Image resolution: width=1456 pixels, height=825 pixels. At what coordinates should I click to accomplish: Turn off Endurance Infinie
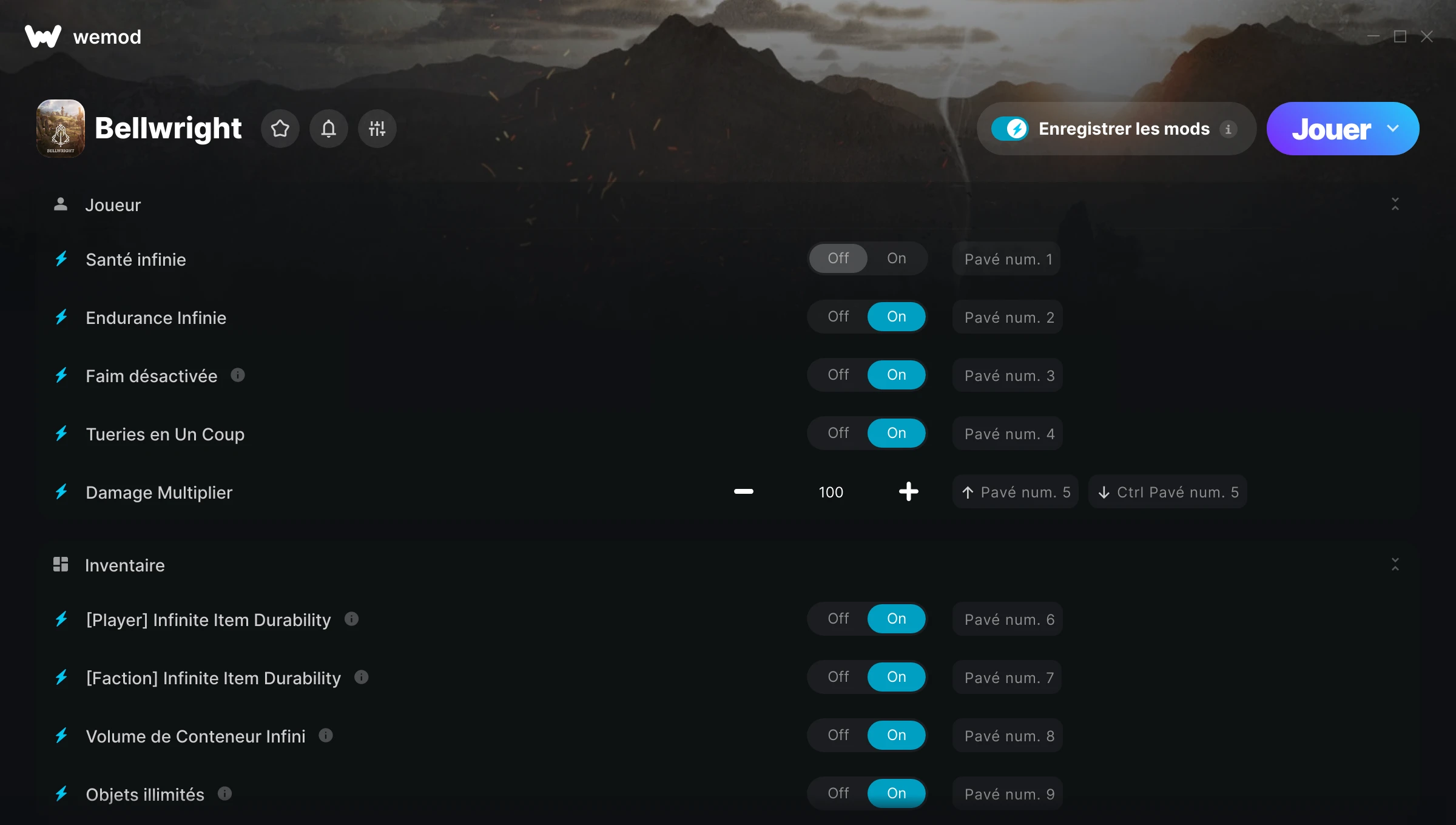coord(838,317)
